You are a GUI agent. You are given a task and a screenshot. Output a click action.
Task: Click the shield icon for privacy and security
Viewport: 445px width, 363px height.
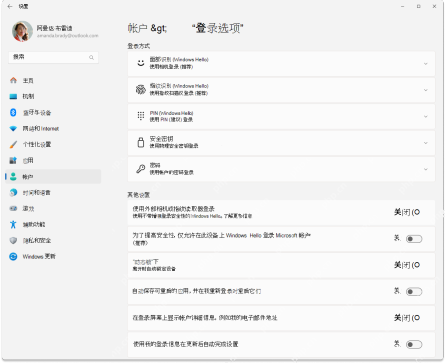point(13,240)
